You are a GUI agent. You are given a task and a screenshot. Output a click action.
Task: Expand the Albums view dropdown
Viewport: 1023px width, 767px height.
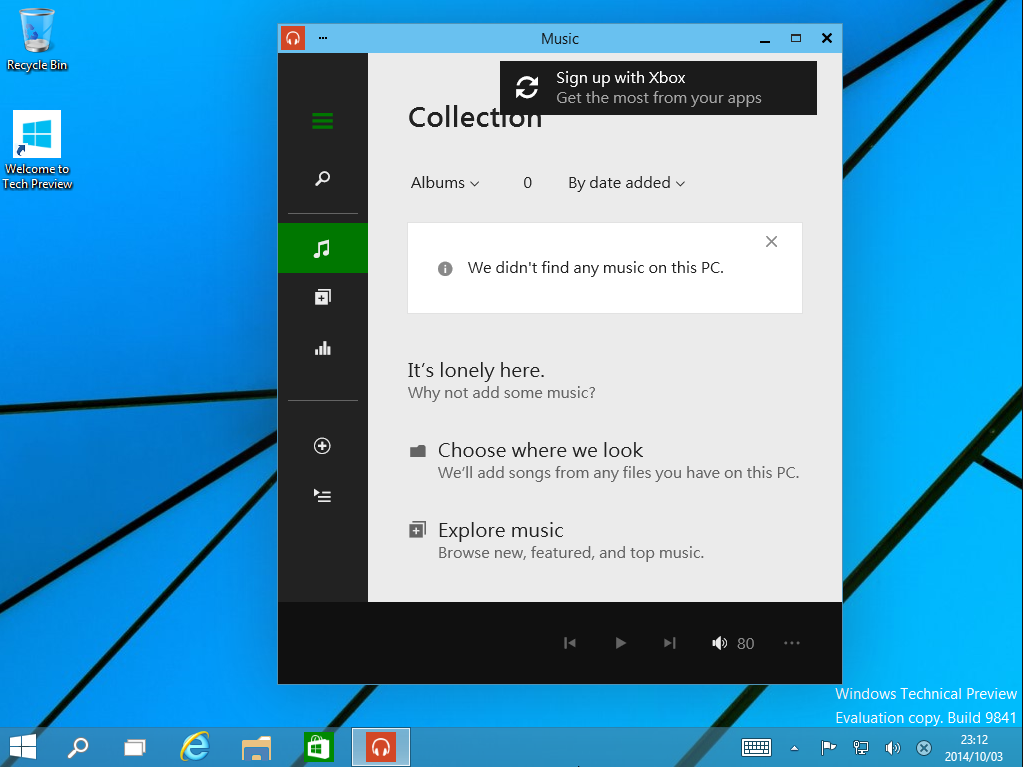445,183
